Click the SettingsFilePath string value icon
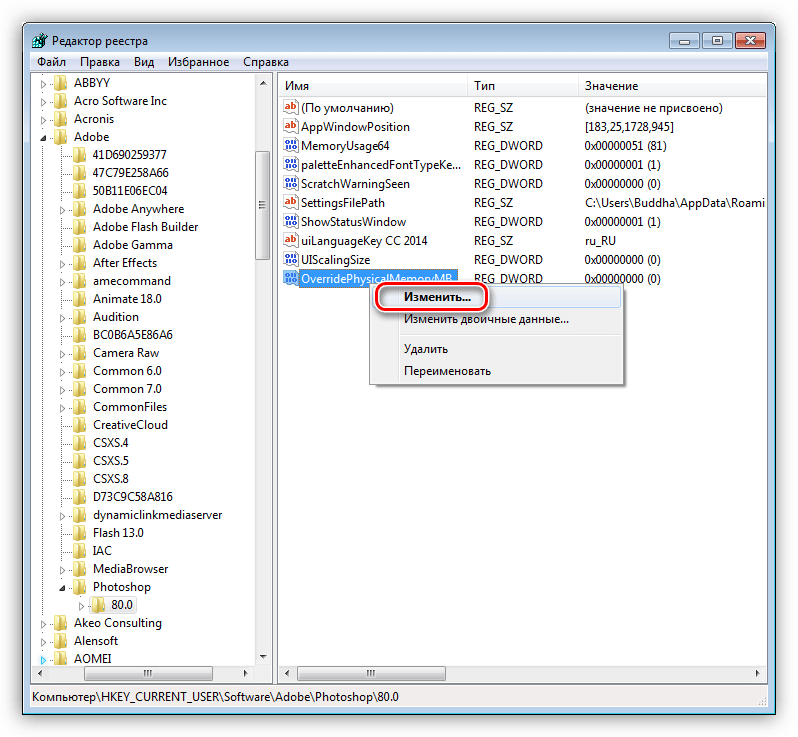Screen dimensions: 798x737 tap(291, 203)
